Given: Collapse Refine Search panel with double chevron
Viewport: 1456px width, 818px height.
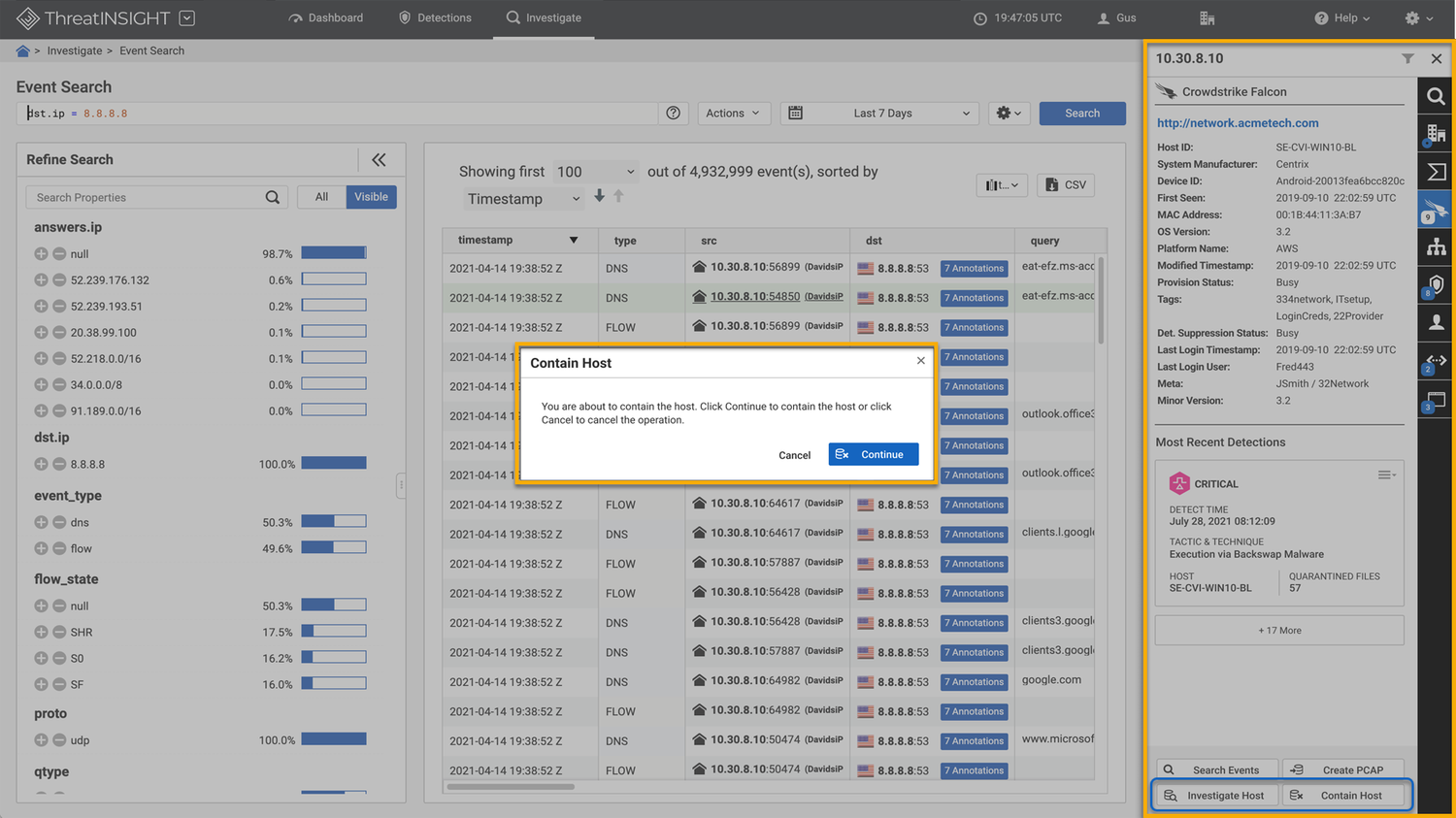Looking at the screenshot, I should tap(379, 160).
